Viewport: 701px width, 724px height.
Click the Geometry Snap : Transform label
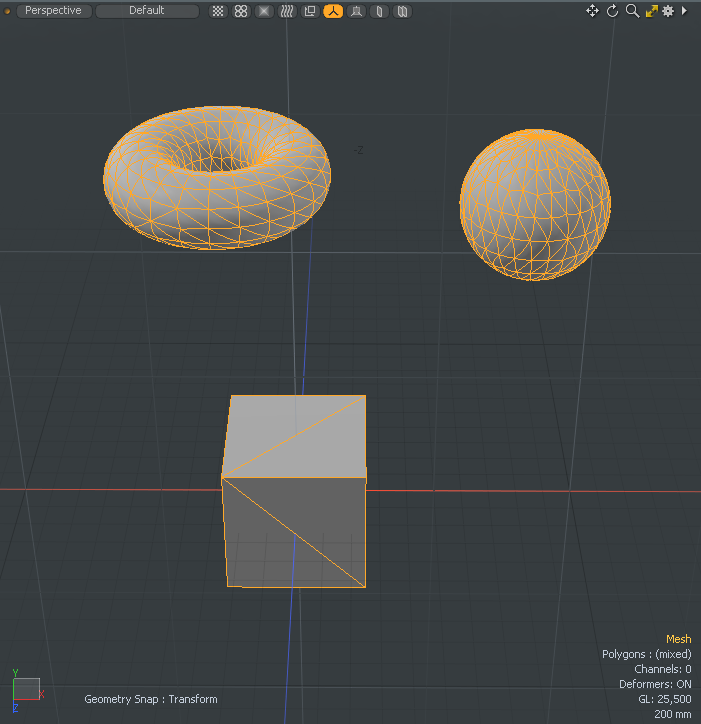coord(151,699)
